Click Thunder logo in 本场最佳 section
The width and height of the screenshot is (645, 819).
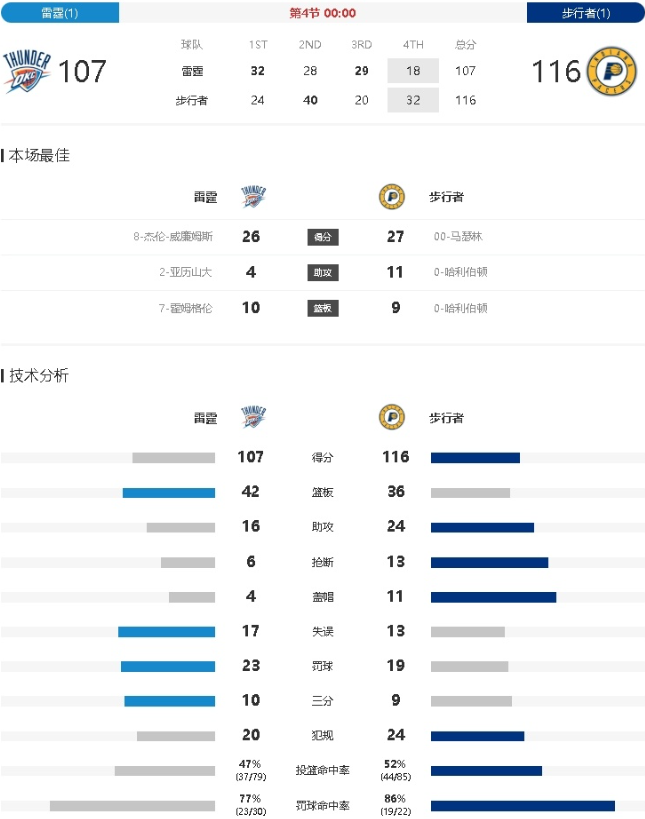coord(253,196)
